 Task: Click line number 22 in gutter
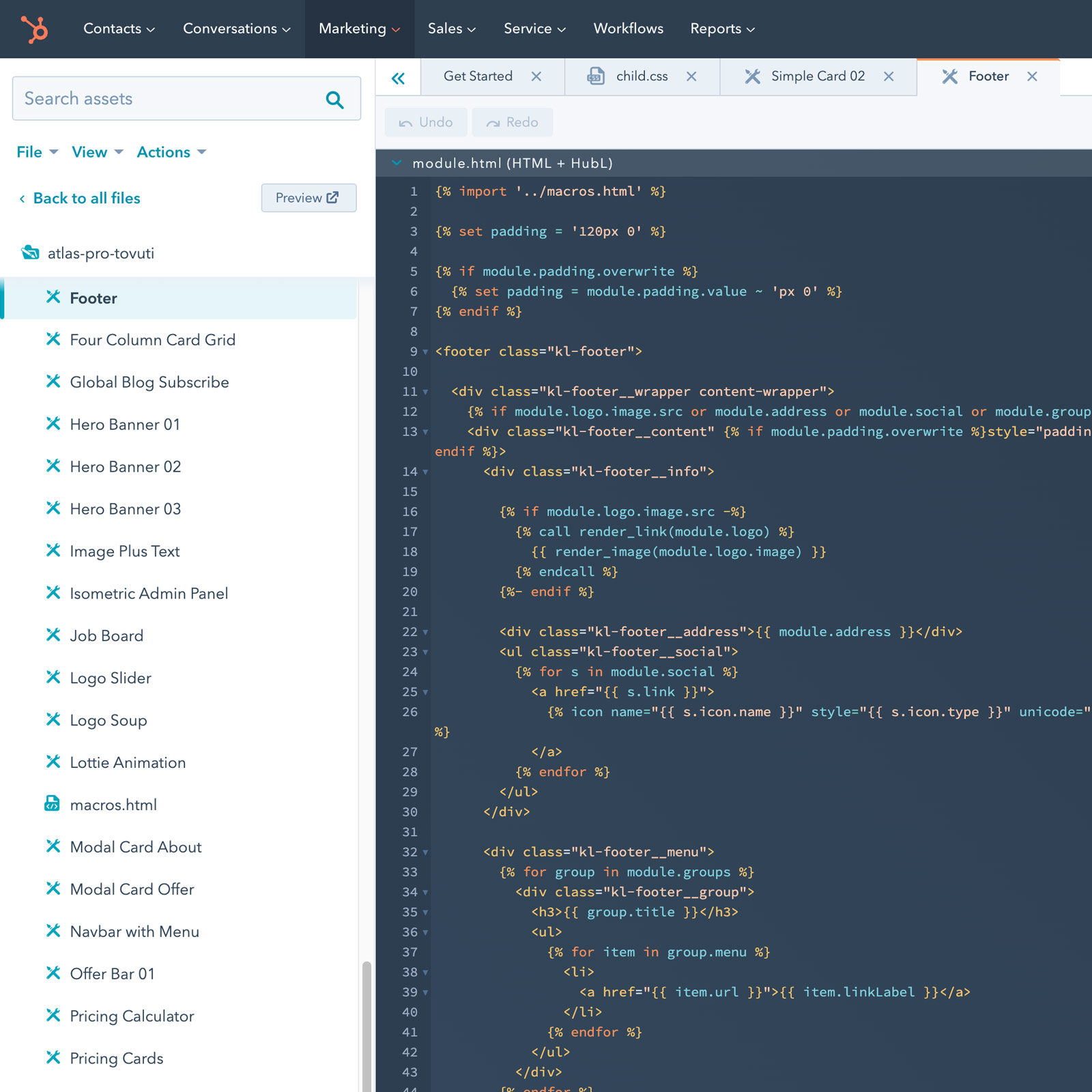(409, 632)
